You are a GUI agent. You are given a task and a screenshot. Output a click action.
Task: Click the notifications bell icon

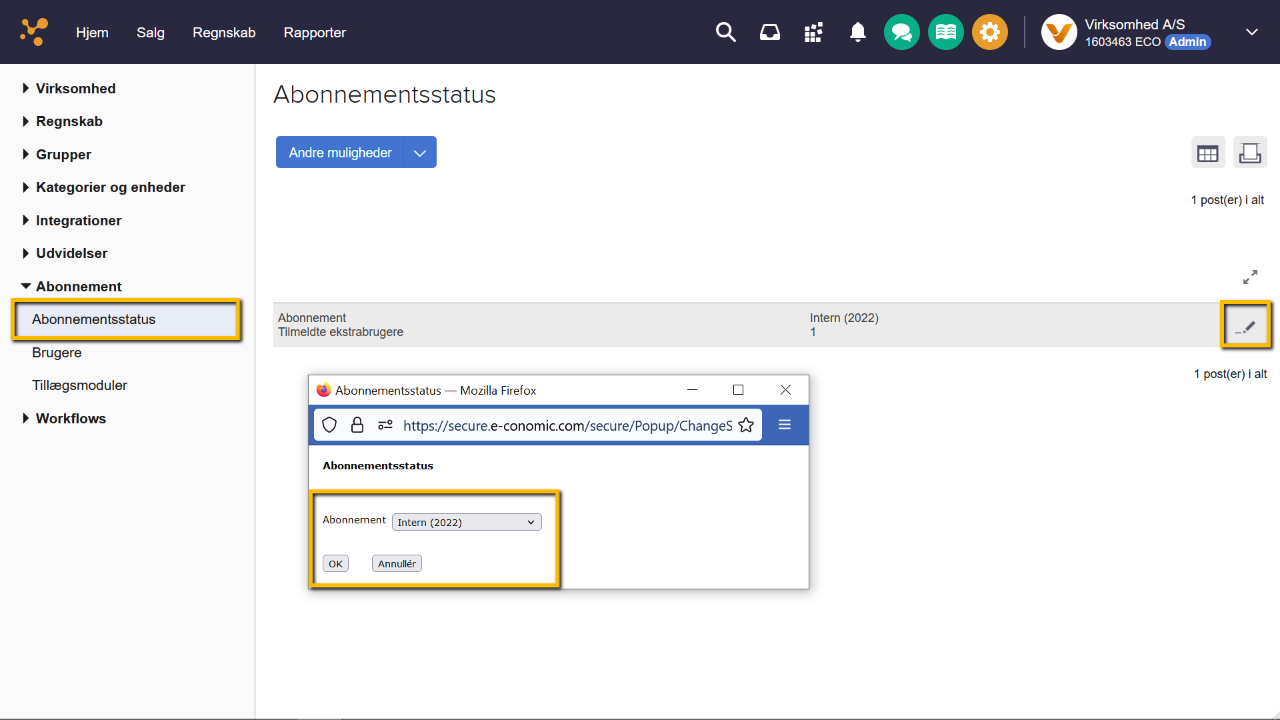tap(857, 33)
